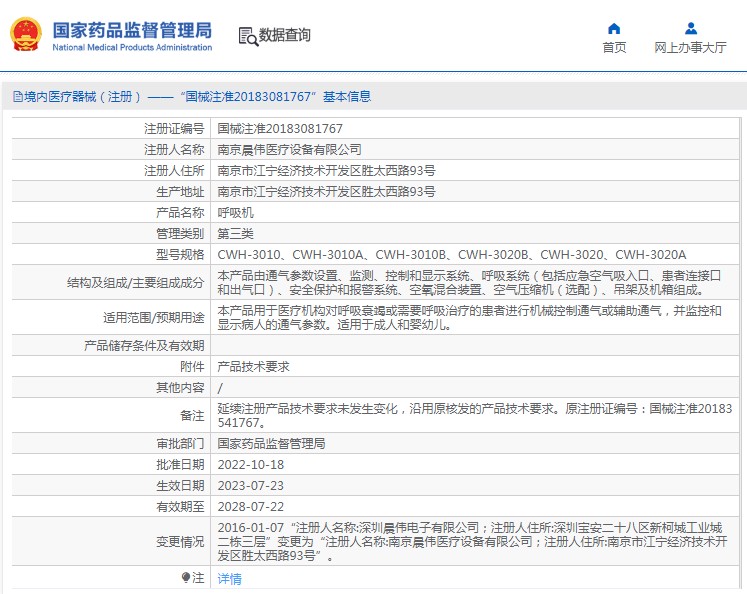The height and width of the screenshot is (594, 747).
Task: Click the national emblem logo
Action: [x=25, y=34]
